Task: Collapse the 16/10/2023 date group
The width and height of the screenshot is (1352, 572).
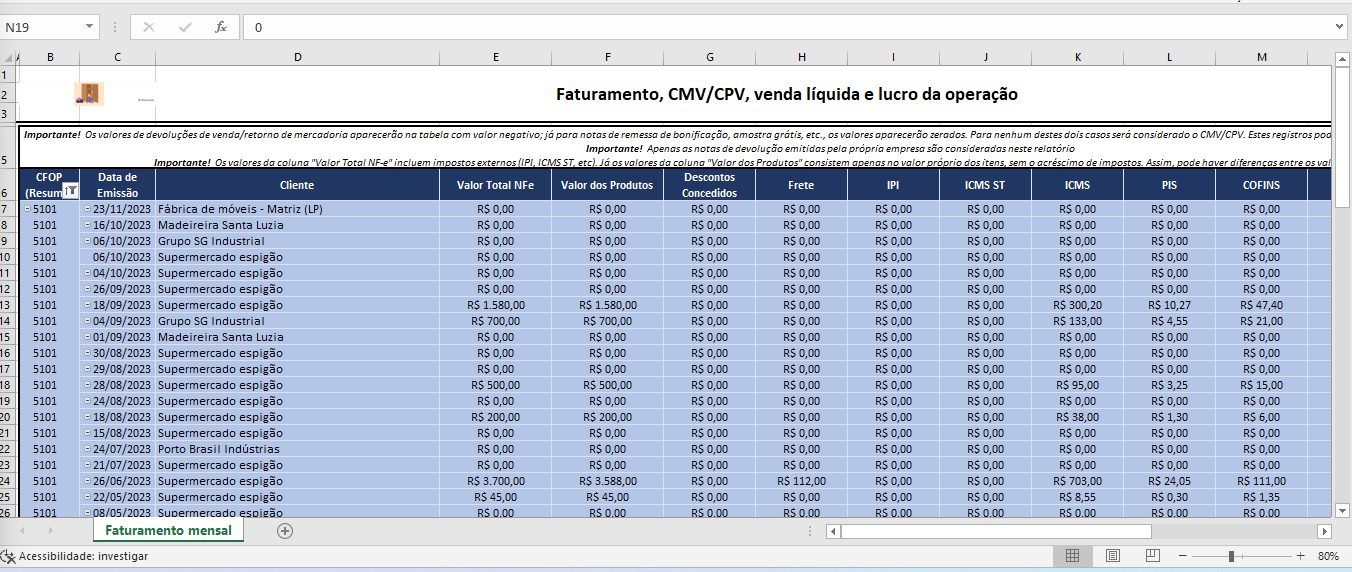Action: [x=88, y=225]
